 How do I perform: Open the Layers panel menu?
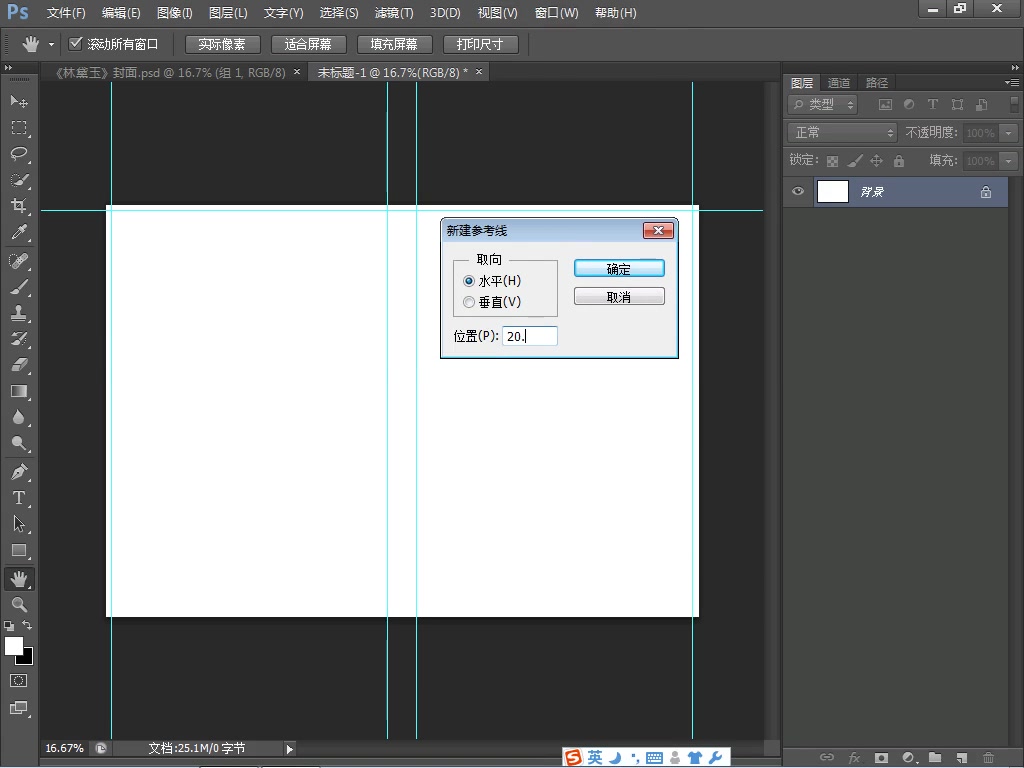[1013, 82]
